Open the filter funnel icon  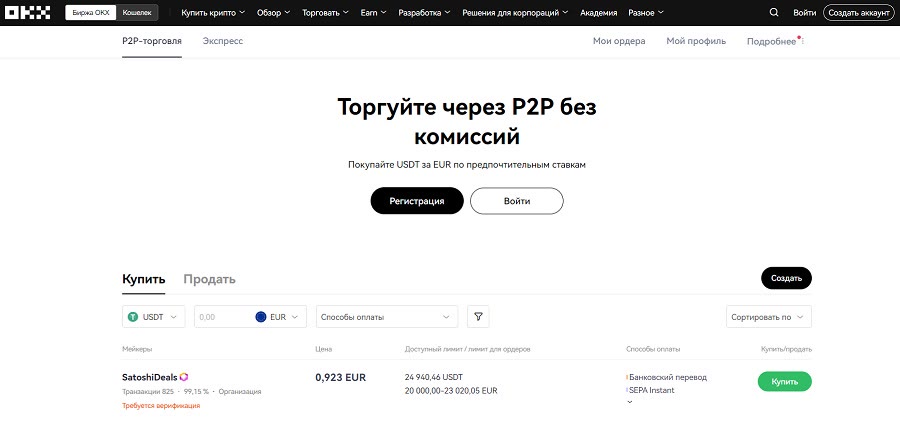tap(478, 317)
